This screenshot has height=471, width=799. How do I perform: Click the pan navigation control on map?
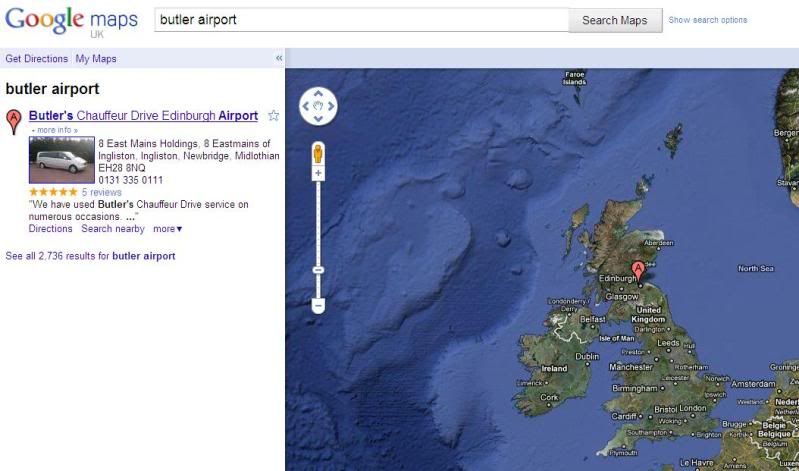click(x=318, y=106)
